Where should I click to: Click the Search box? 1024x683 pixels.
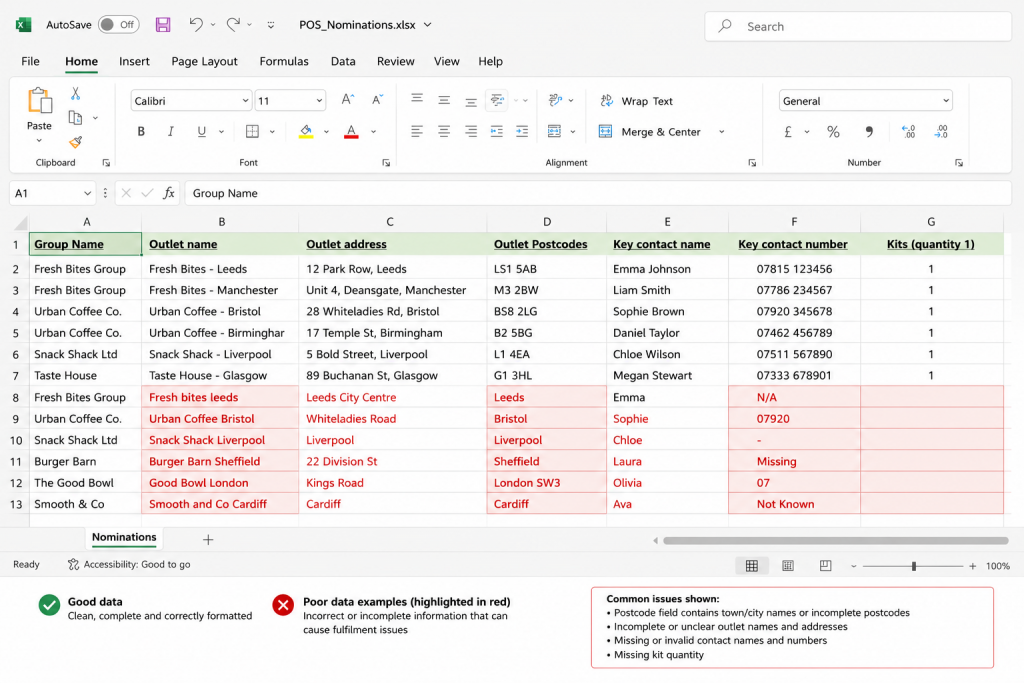857,26
